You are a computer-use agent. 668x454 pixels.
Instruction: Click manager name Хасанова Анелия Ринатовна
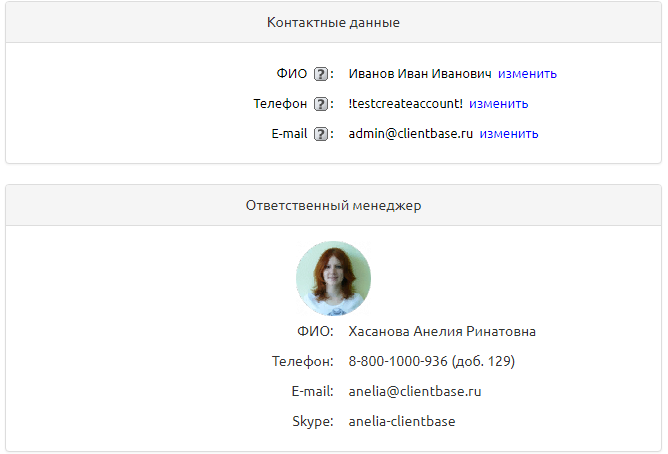click(x=442, y=331)
